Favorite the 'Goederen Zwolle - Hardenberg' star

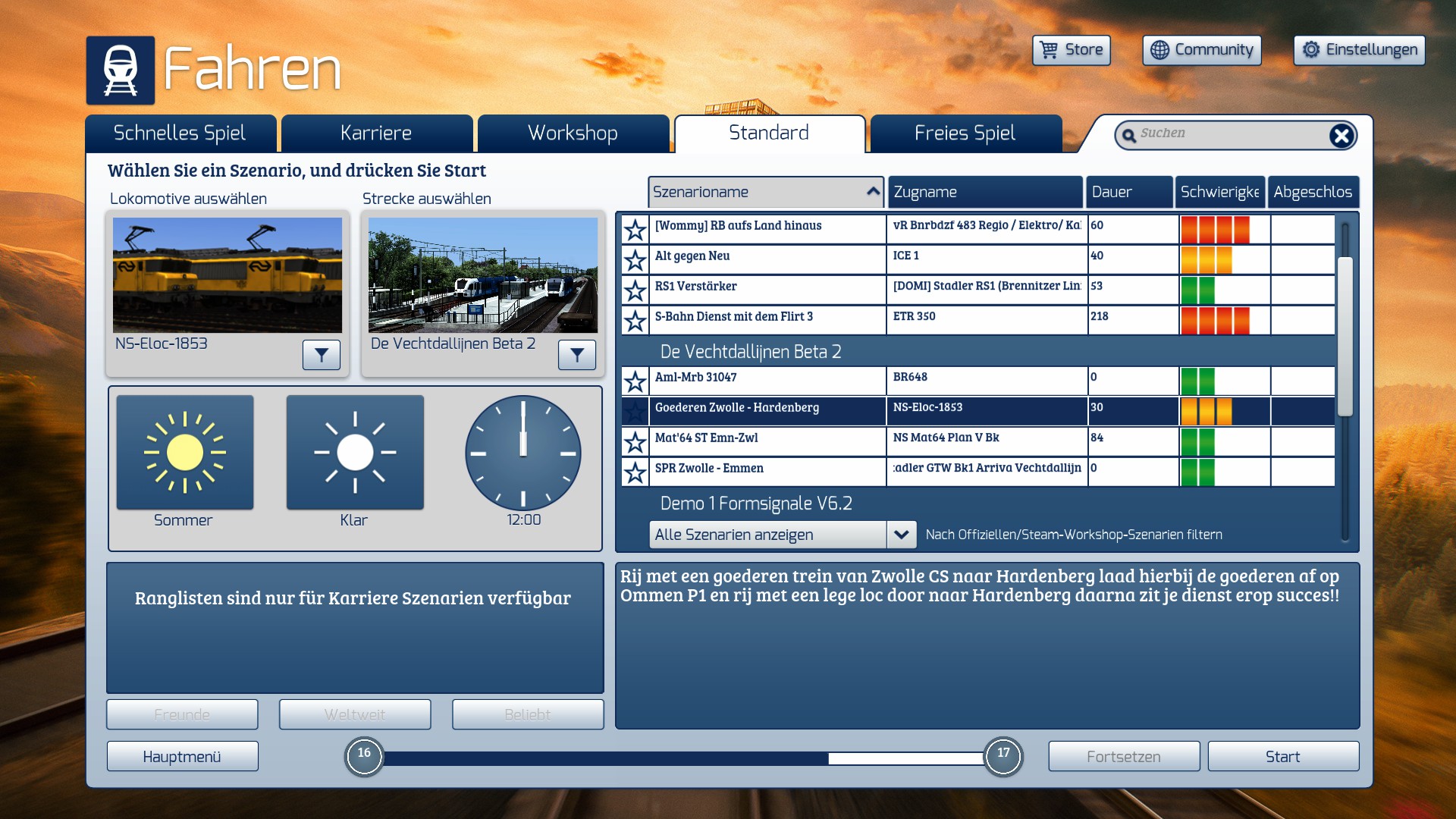(635, 411)
